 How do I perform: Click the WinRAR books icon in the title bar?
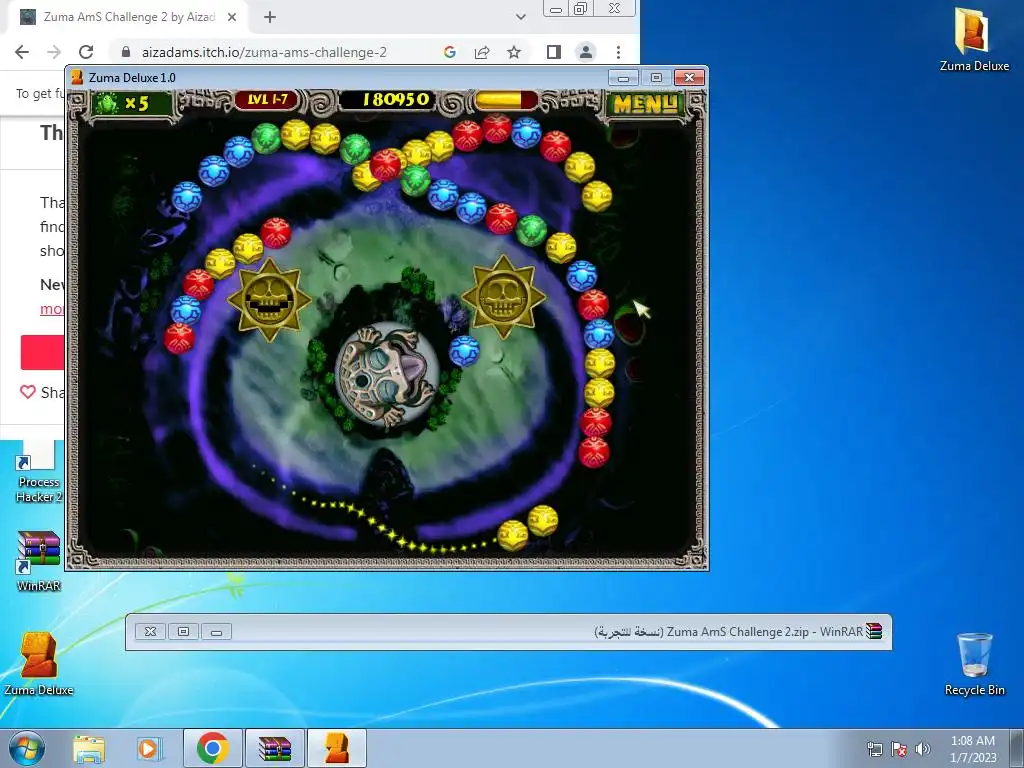[x=874, y=631]
